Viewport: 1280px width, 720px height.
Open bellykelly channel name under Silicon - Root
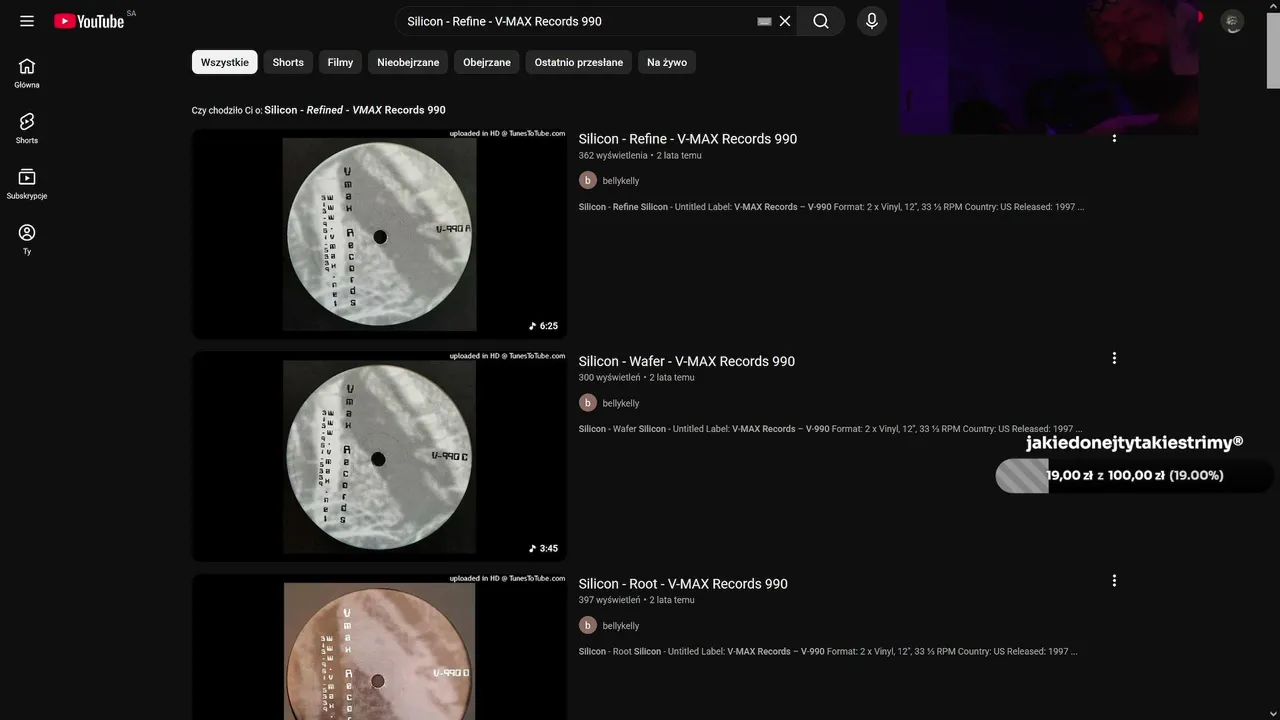(x=621, y=626)
